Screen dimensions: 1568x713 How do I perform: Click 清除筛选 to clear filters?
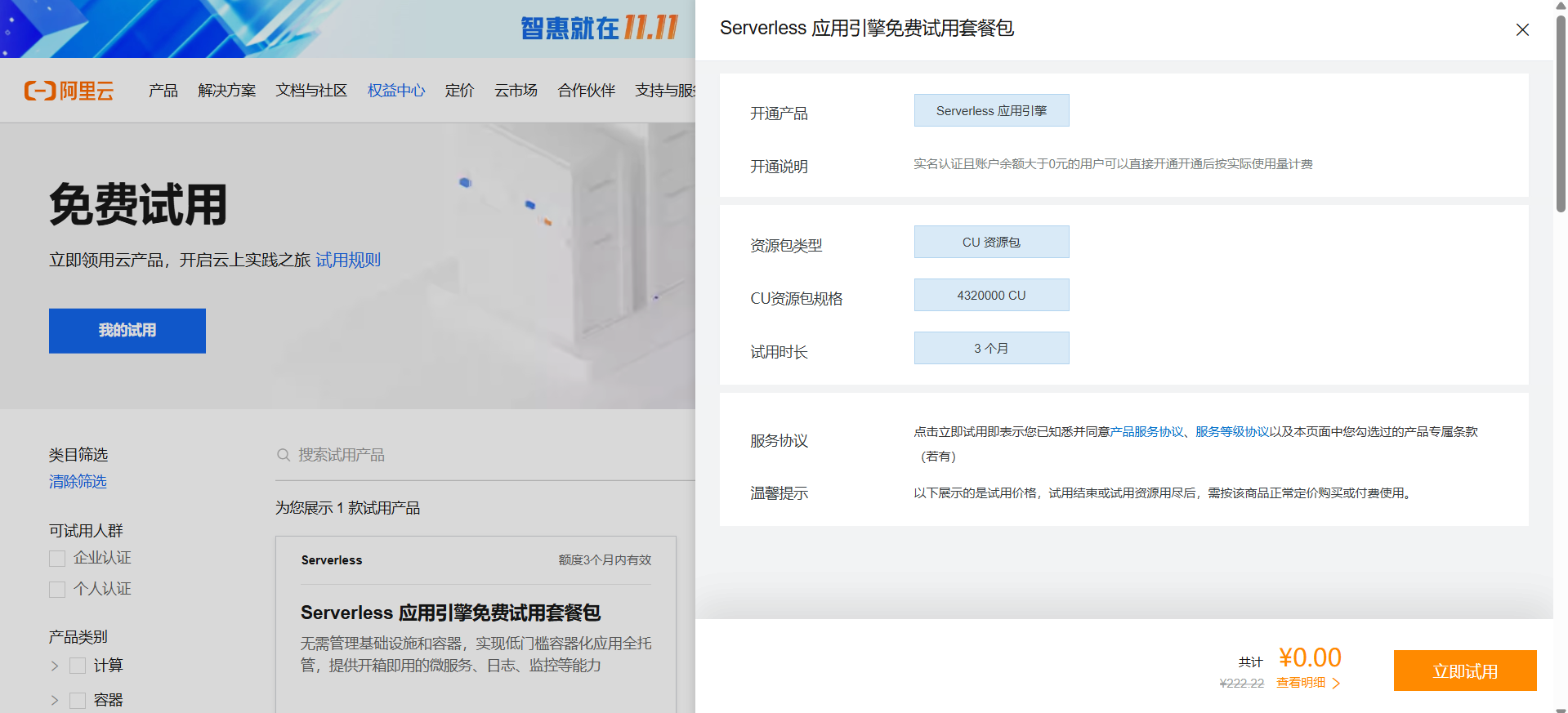[x=78, y=482]
